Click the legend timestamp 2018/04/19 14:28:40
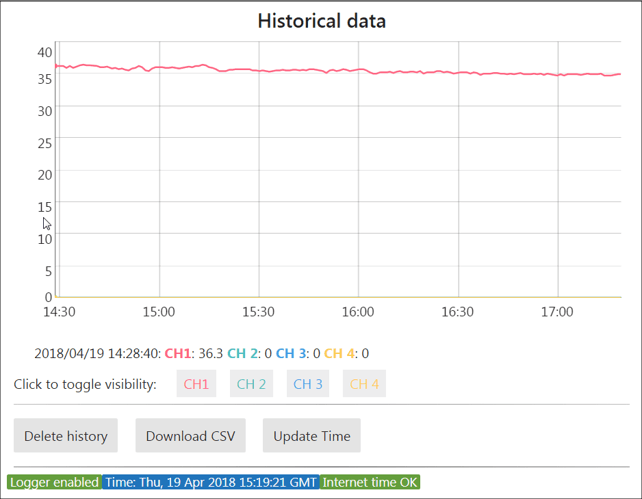This screenshot has height=499, width=642. 97,353
